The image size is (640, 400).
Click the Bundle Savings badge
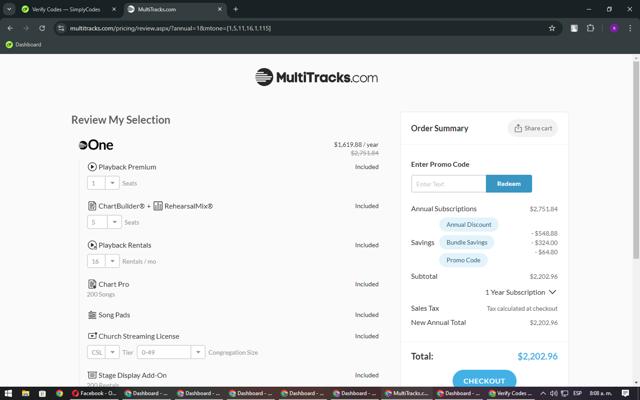(467, 242)
